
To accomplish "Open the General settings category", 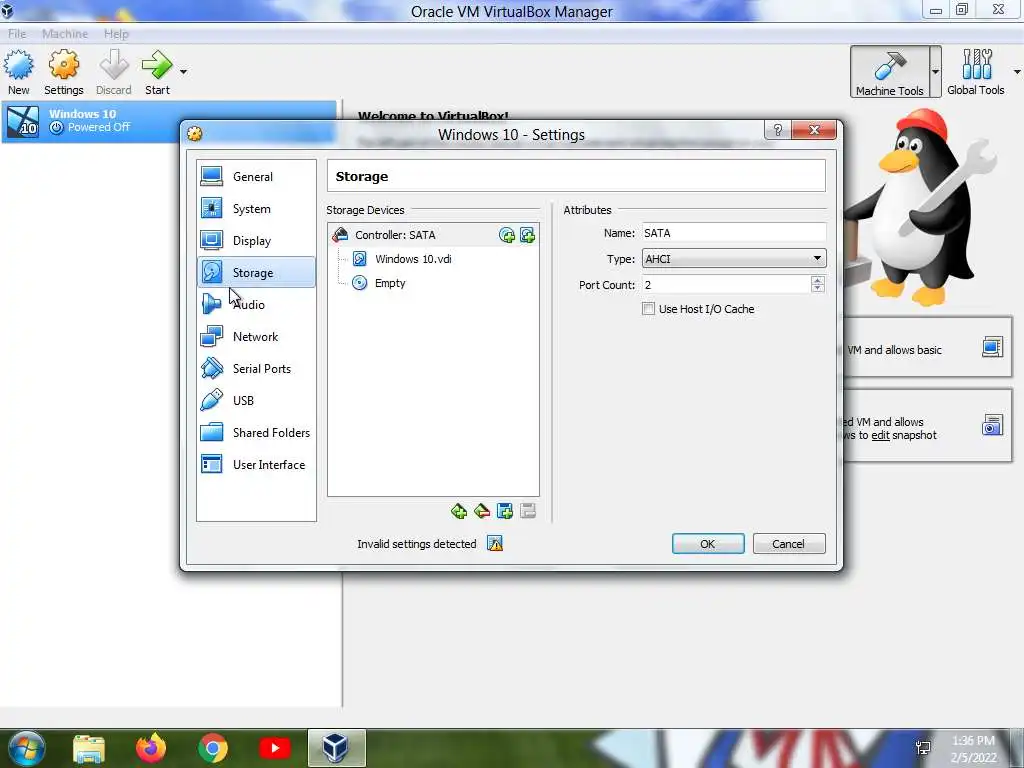I will [x=256, y=176].
